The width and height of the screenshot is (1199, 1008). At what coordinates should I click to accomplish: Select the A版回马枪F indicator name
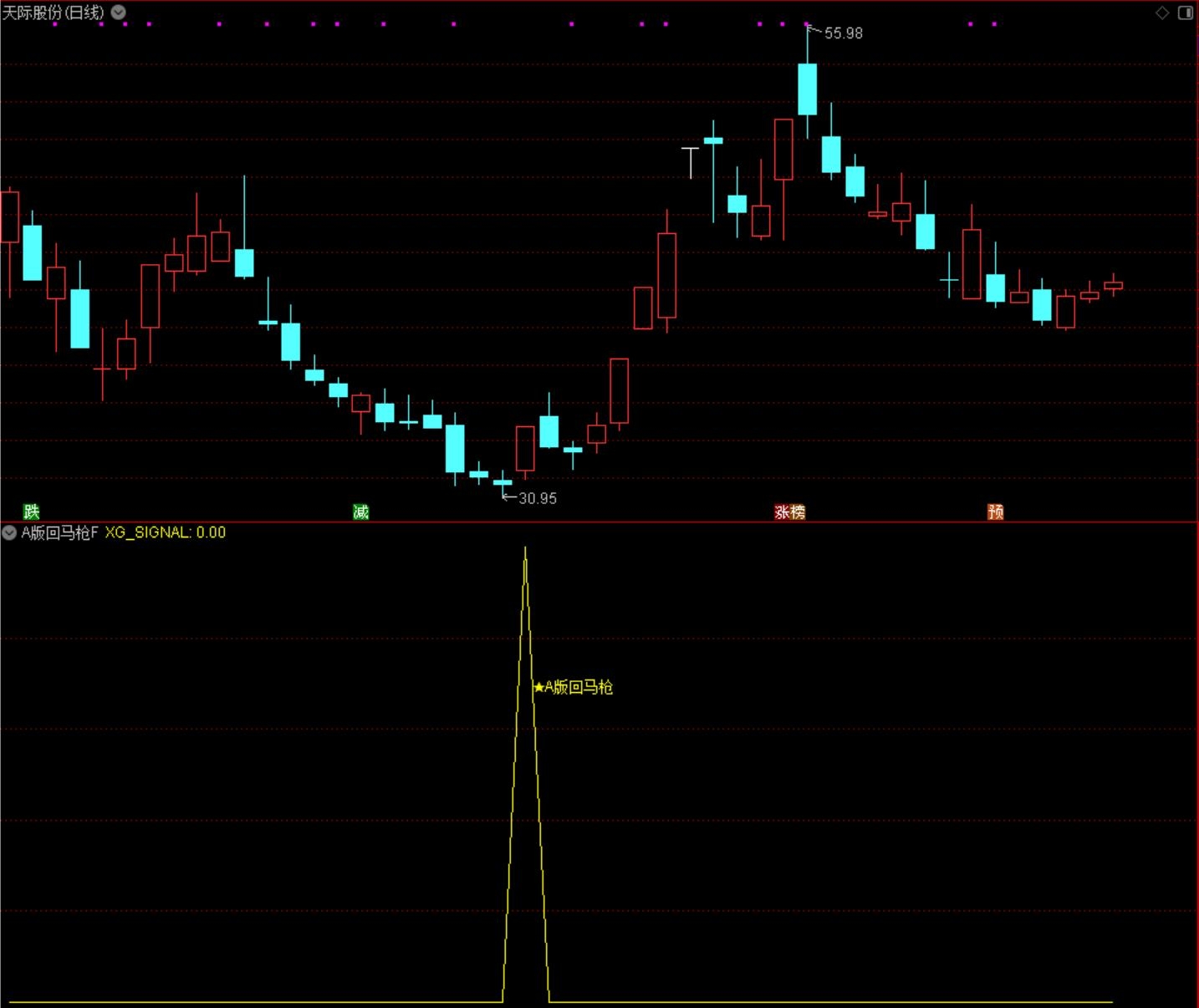59,533
